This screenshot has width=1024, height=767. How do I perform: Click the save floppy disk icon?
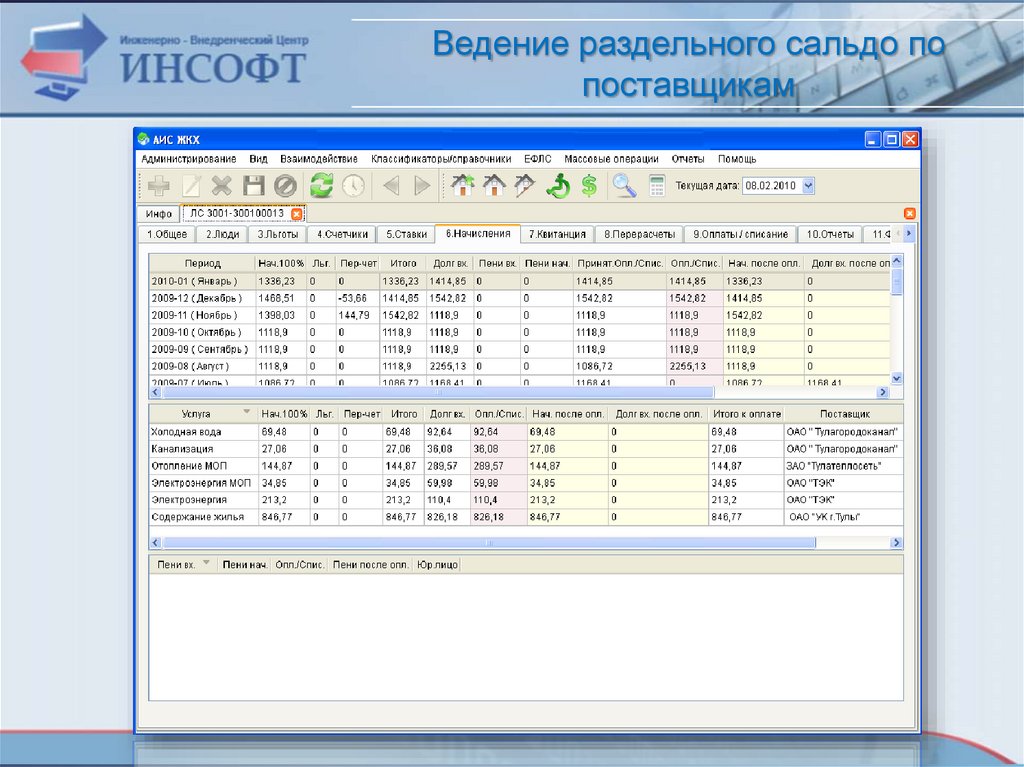[254, 186]
